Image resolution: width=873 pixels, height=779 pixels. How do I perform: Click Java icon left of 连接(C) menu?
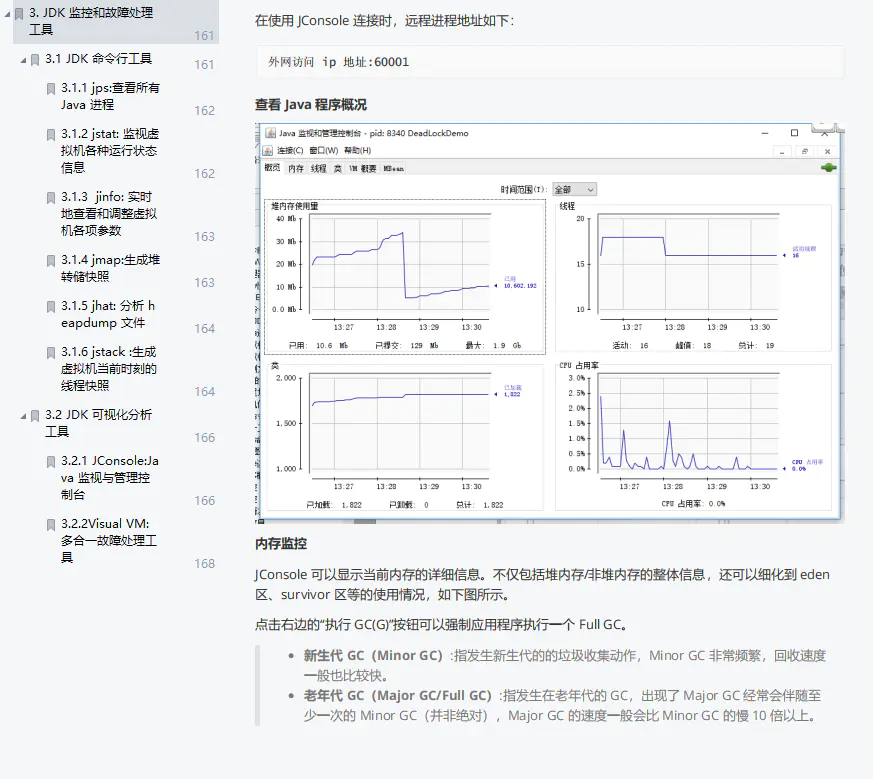268,150
